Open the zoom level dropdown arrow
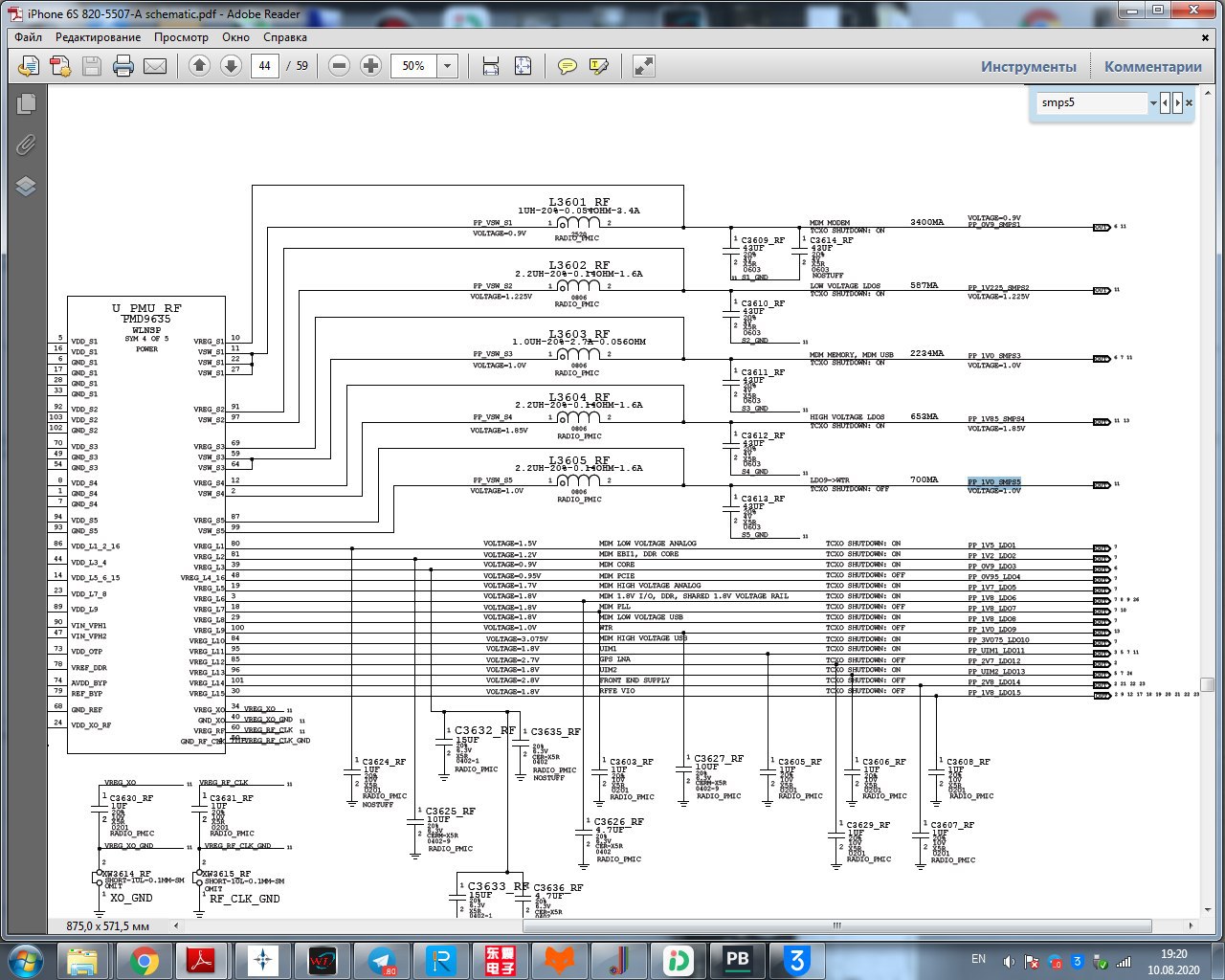 [447, 66]
